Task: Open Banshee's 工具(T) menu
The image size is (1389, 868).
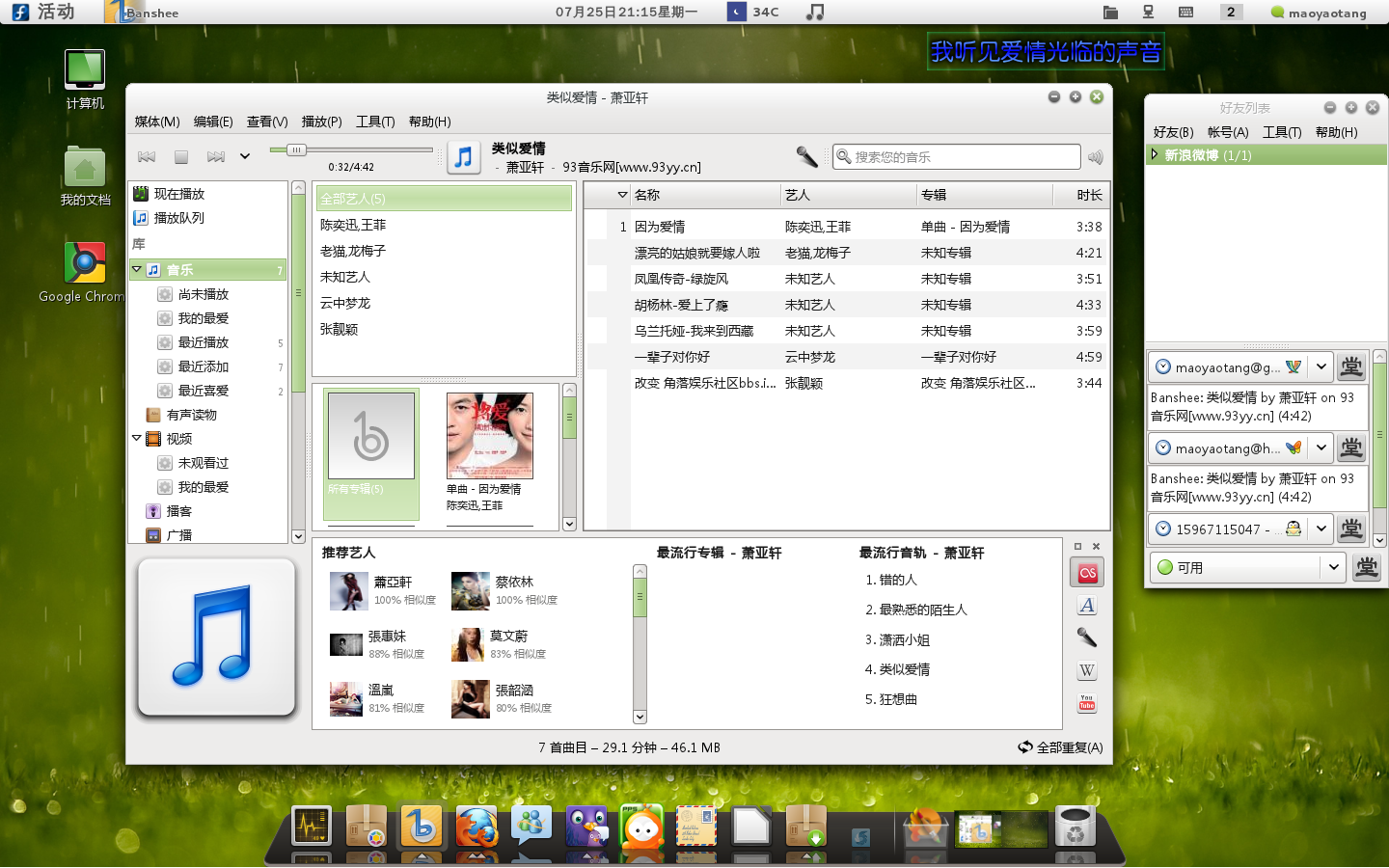Action: (x=375, y=122)
